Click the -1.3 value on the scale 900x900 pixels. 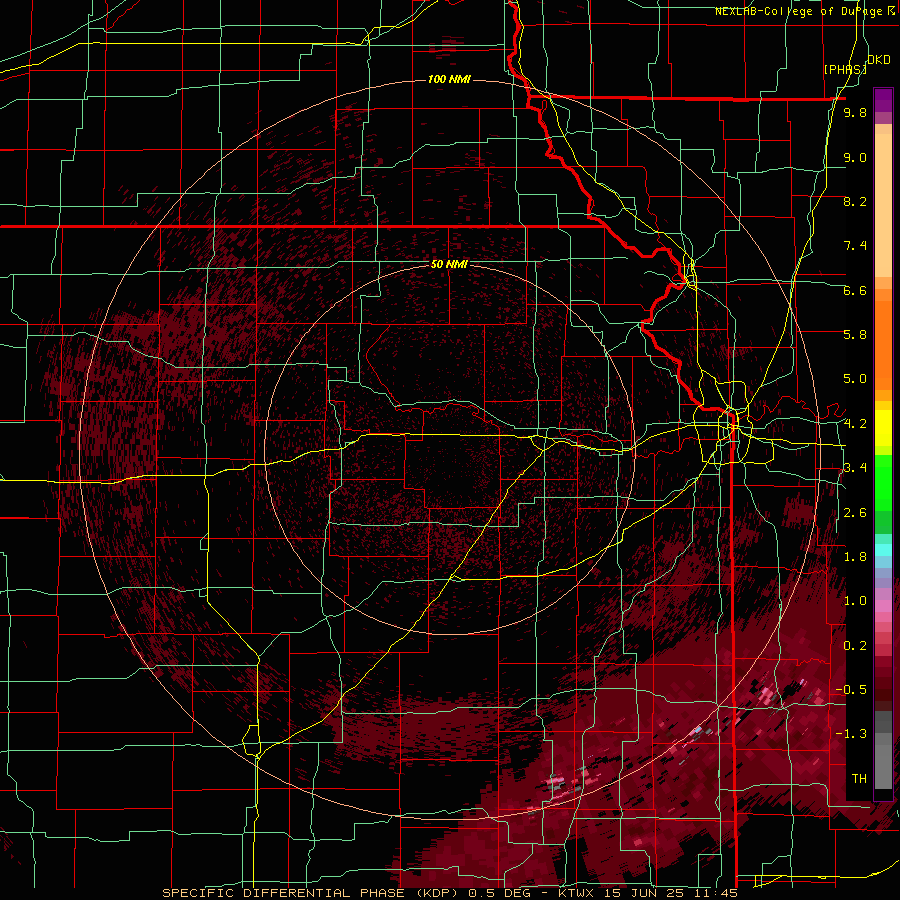[x=851, y=734]
